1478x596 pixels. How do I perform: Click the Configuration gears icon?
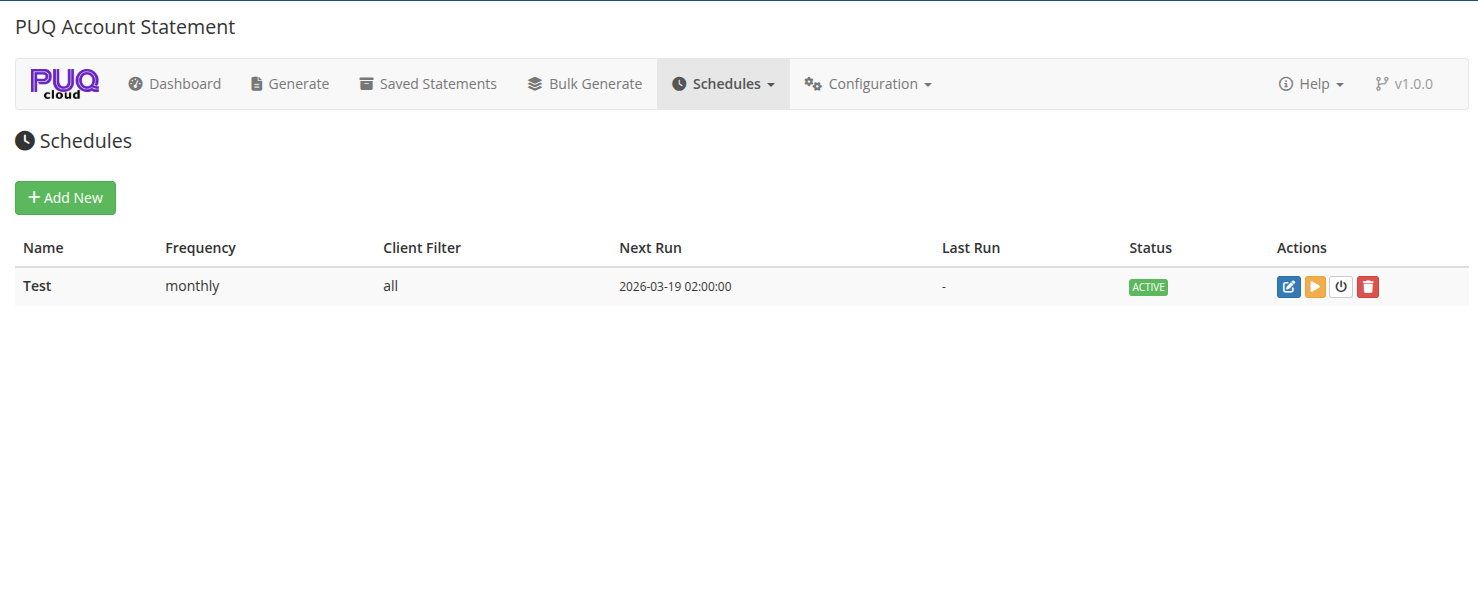[x=814, y=84]
